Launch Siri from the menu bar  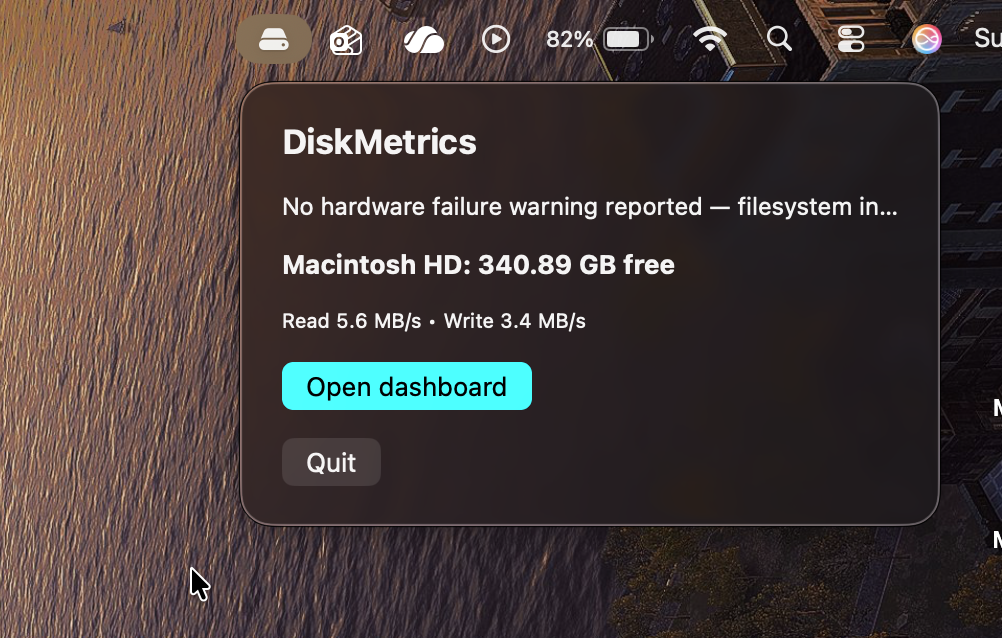pyautogui.click(x=927, y=40)
